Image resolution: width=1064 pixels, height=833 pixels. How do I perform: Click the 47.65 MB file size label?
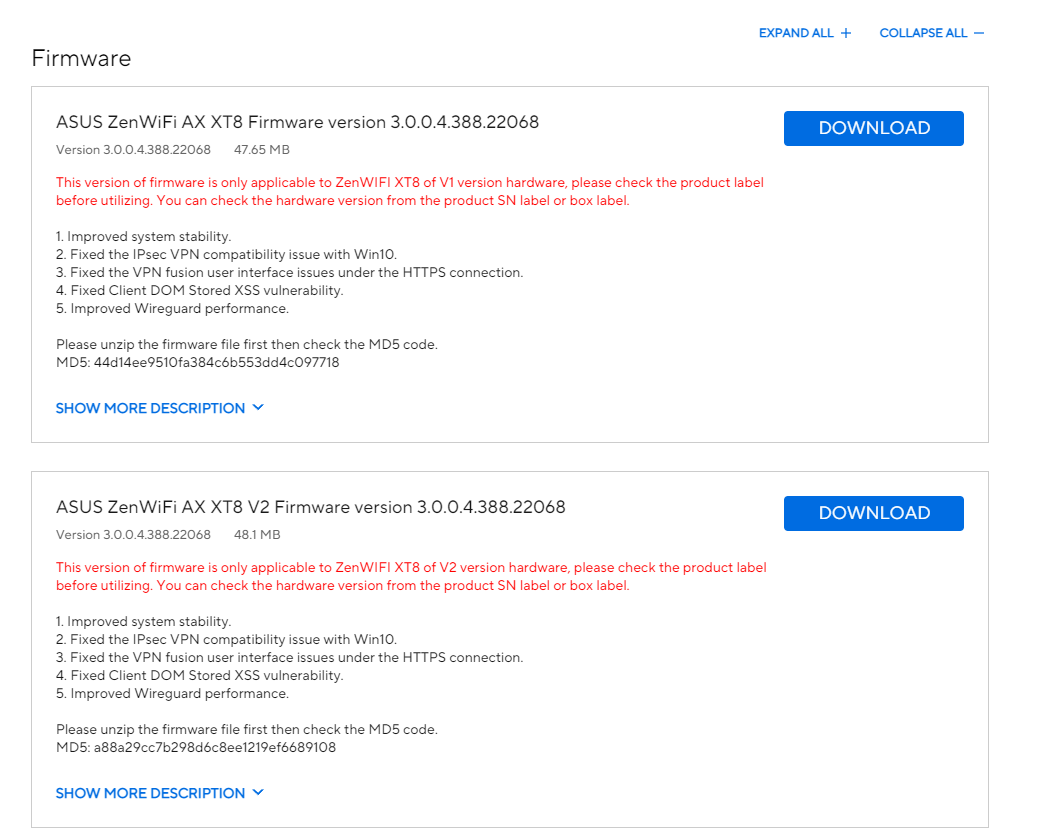point(262,150)
